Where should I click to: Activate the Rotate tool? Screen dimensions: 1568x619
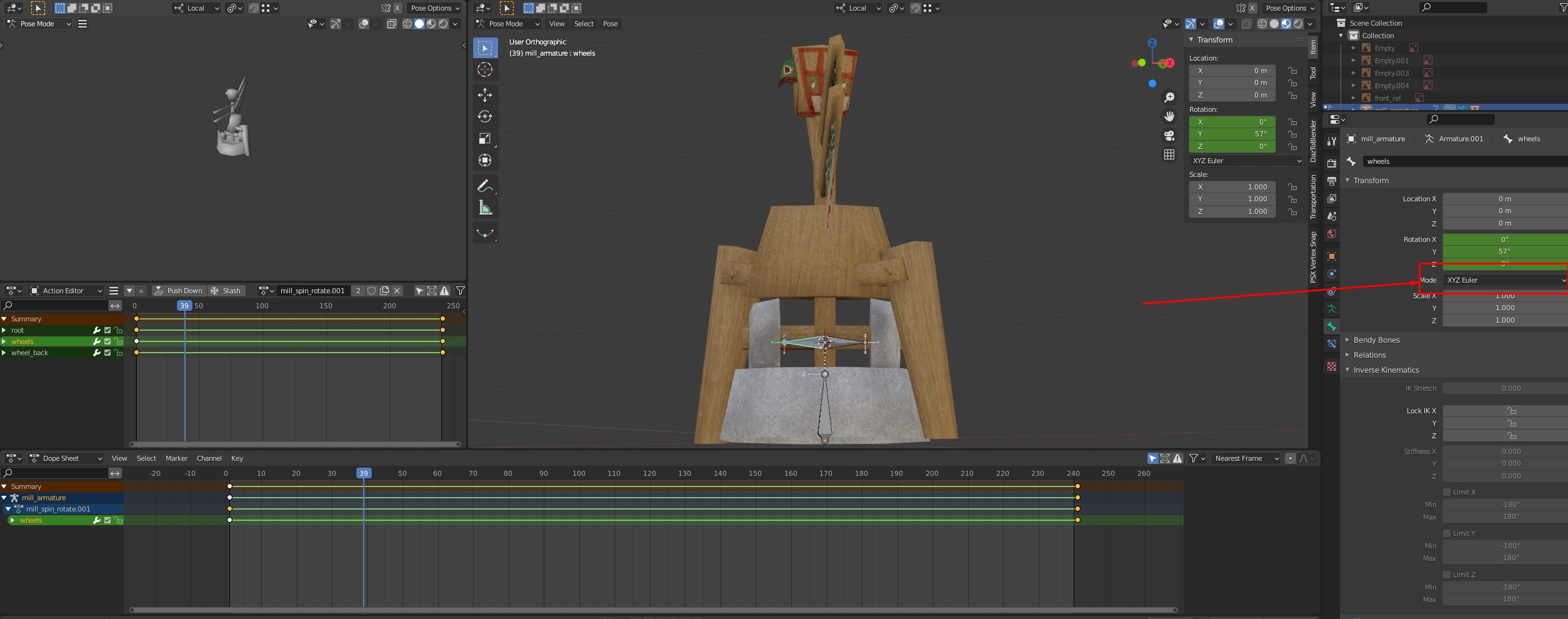click(485, 116)
